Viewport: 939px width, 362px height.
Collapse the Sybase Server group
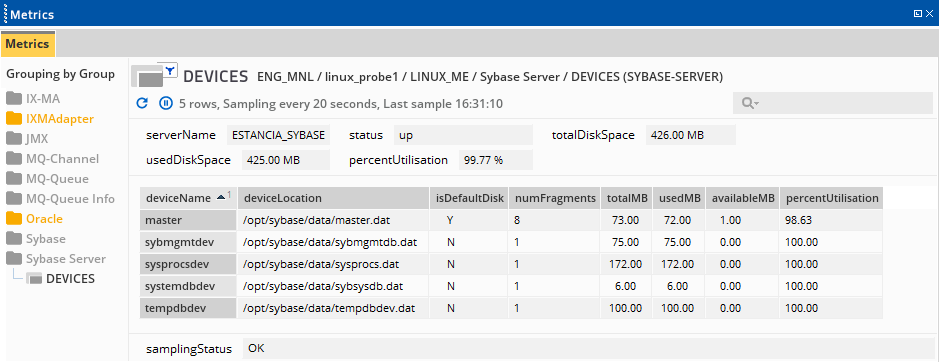pyautogui.click(x=66, y=259)
